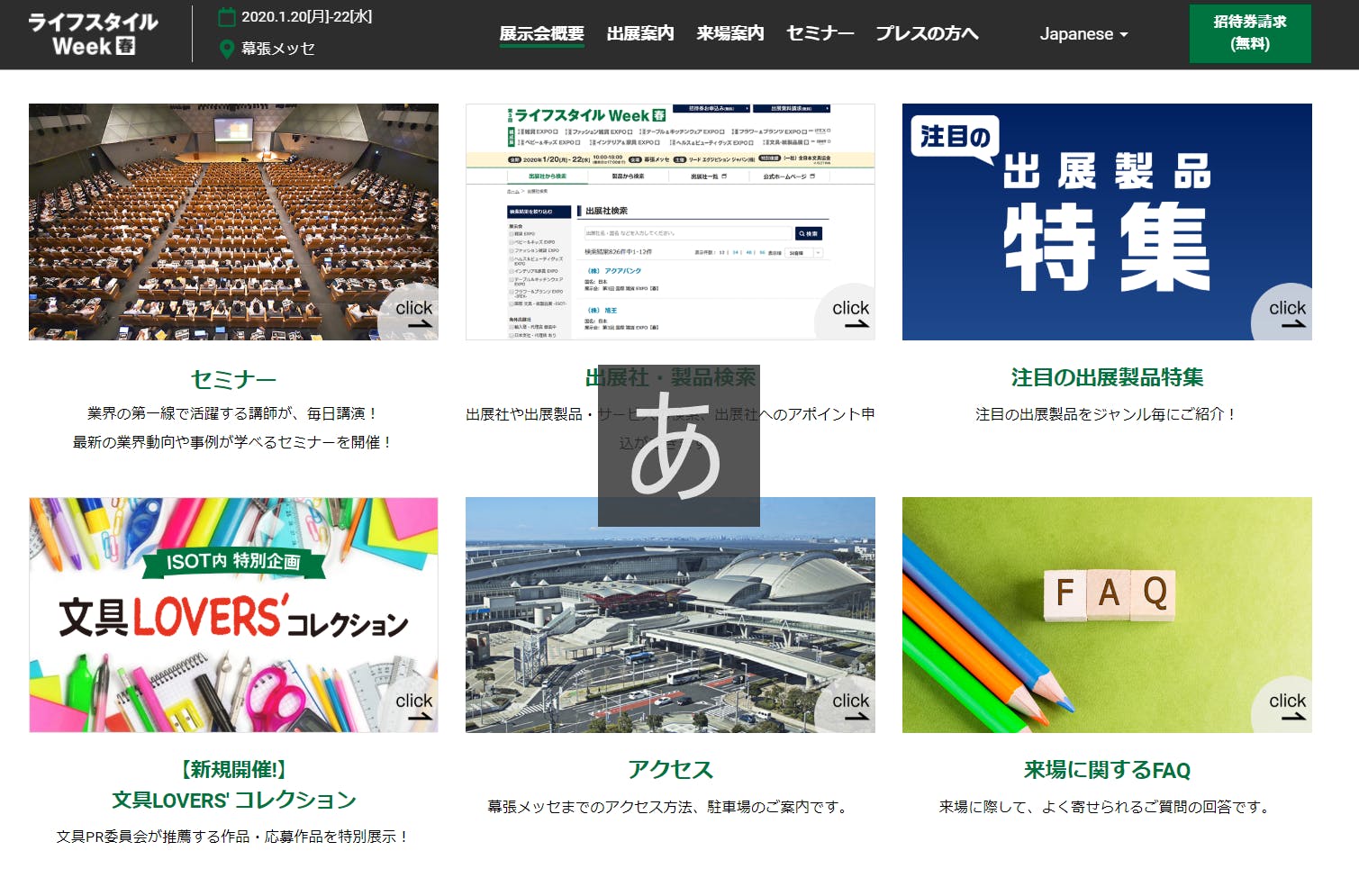Screen dimensions: 1359x896
Task: Select 出展案内 in the navigation bar
Action: tap(639, 34)
